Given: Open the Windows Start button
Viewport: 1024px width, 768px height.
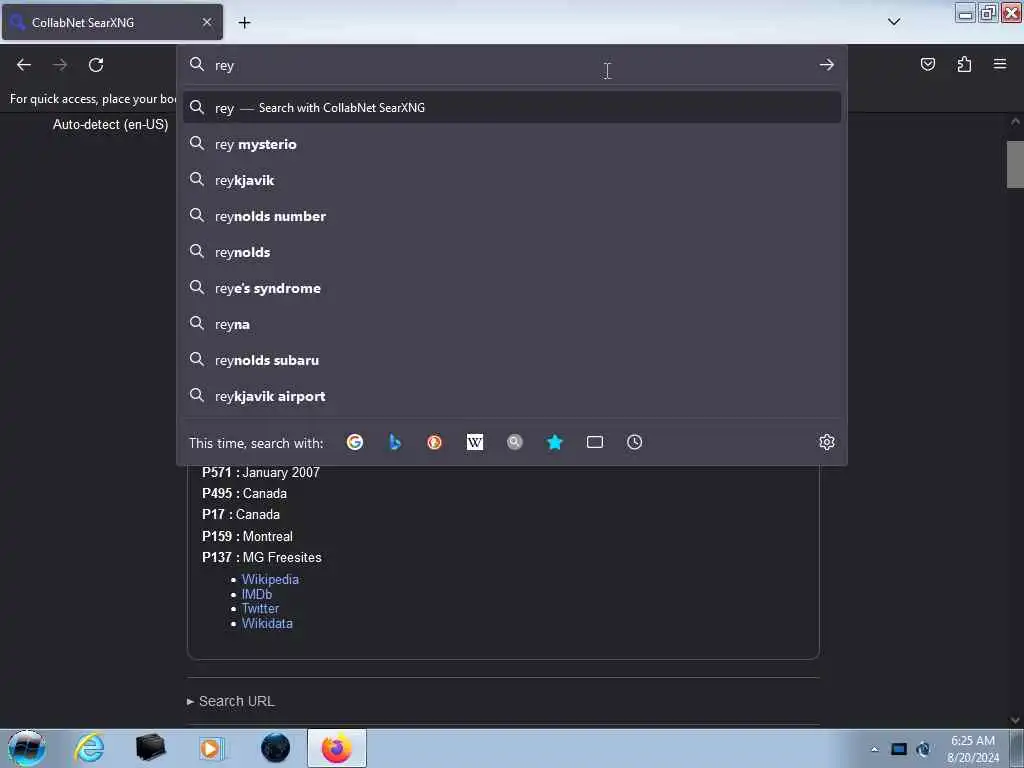Looking at the screenshot, I should pyautogui.click(x=27, y=748).
